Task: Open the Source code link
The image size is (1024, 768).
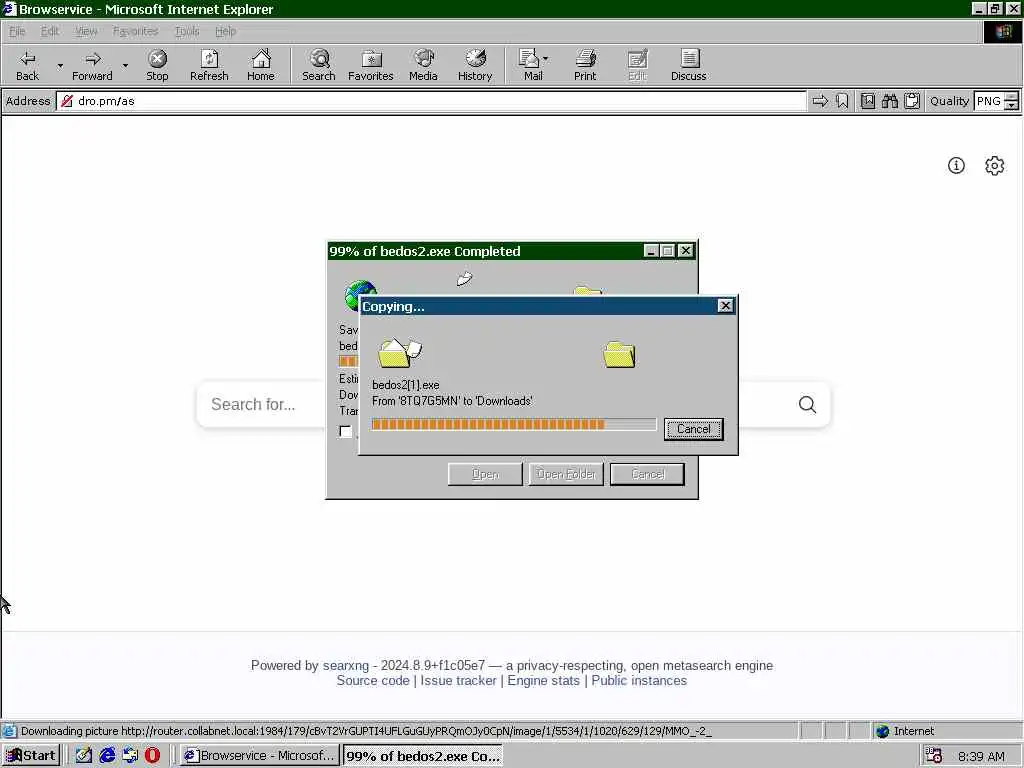Action: [x=373, y=680]
